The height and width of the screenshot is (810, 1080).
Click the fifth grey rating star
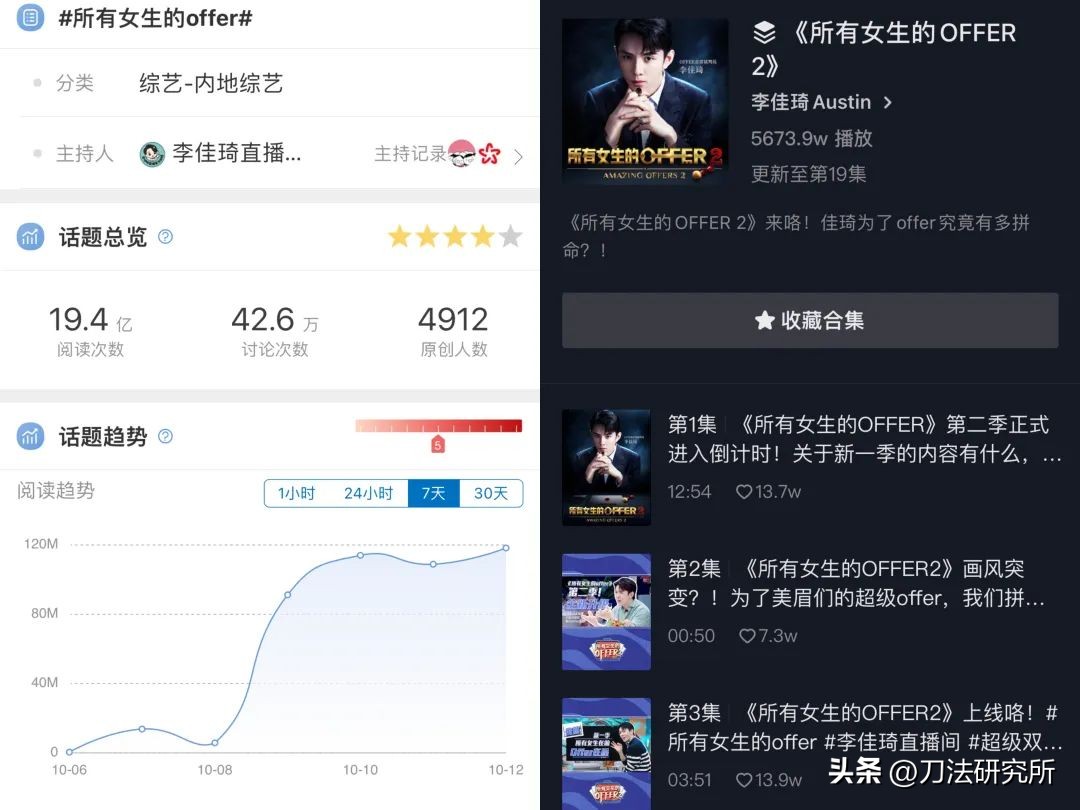point(510,236)
